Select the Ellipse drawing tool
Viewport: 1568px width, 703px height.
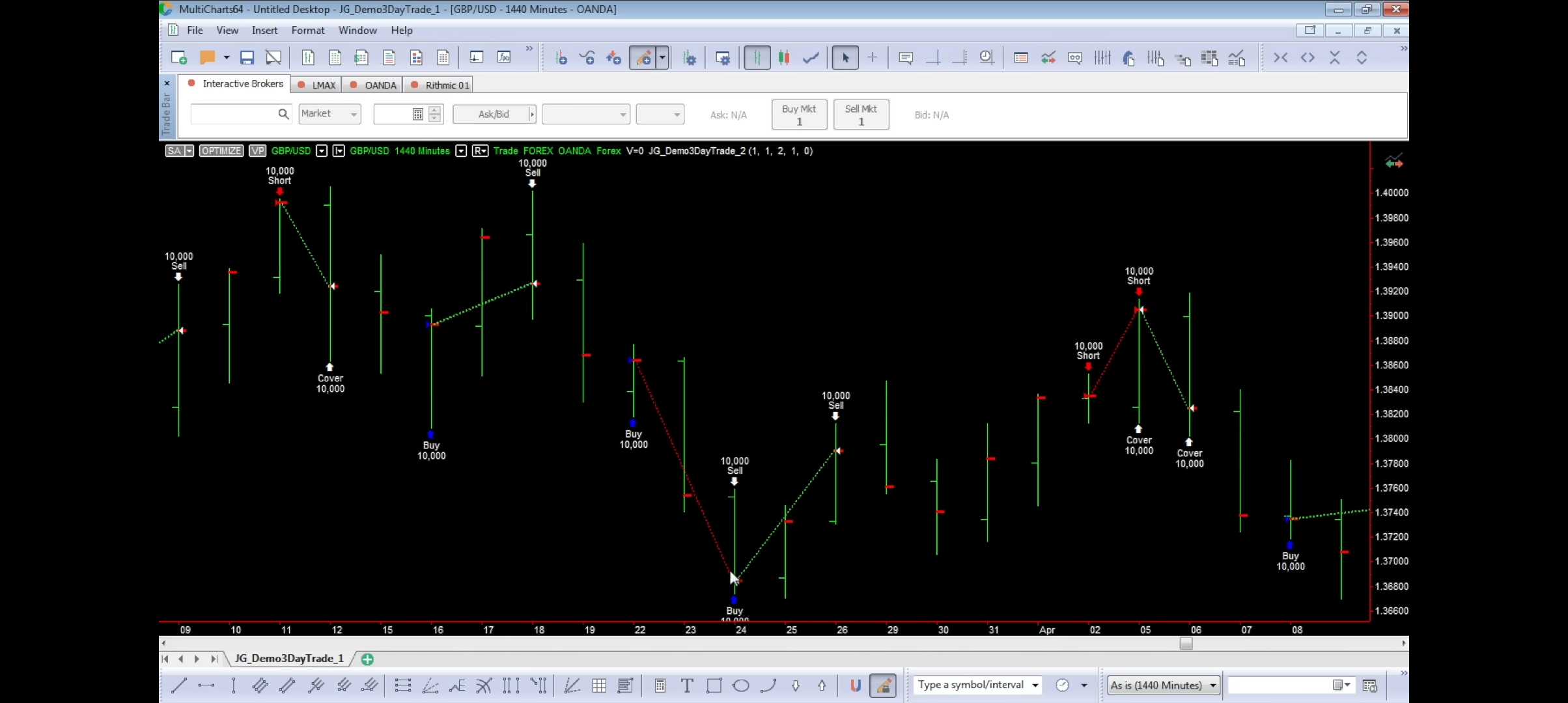[741, 685]
